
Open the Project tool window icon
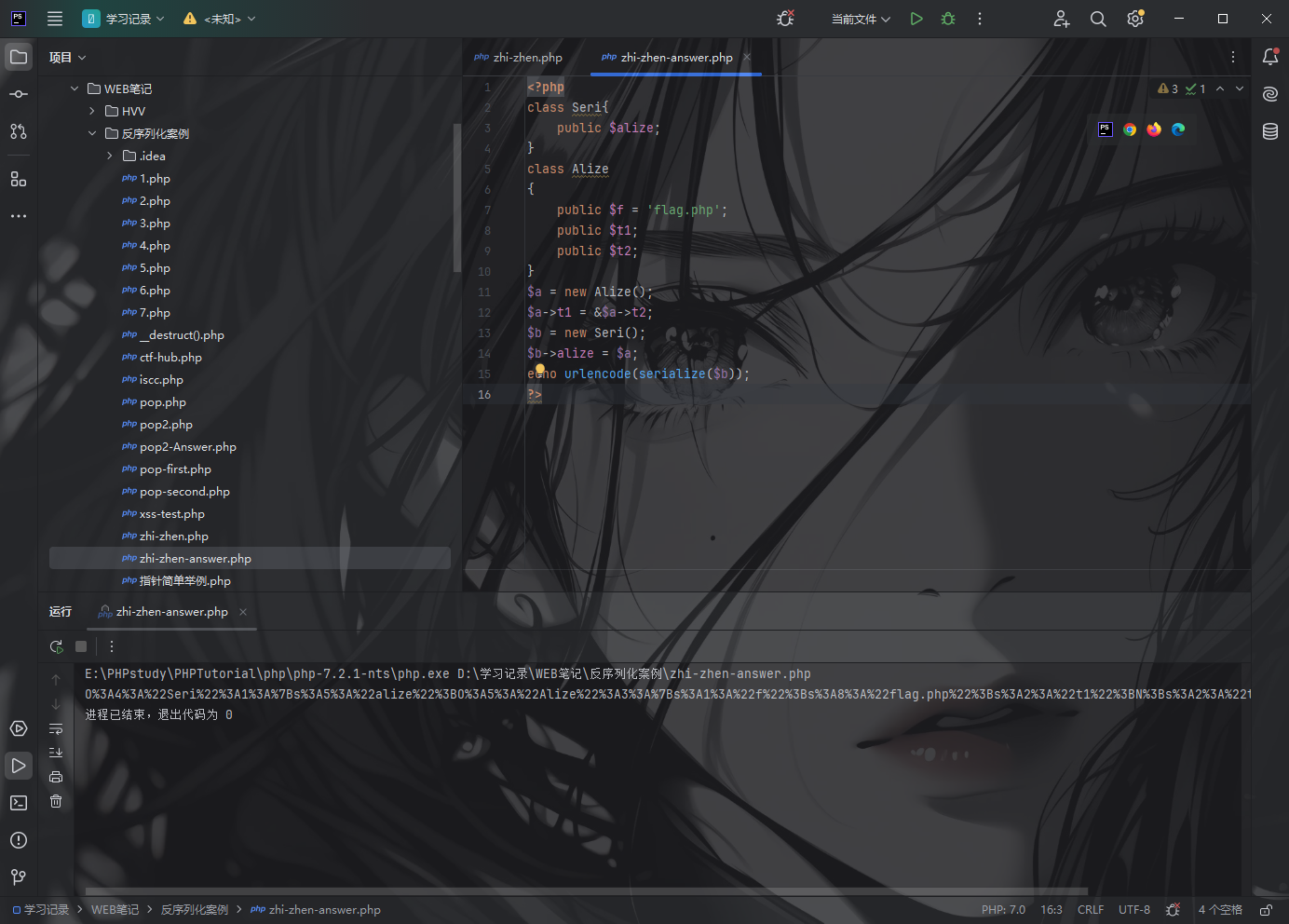pos(19,57)
